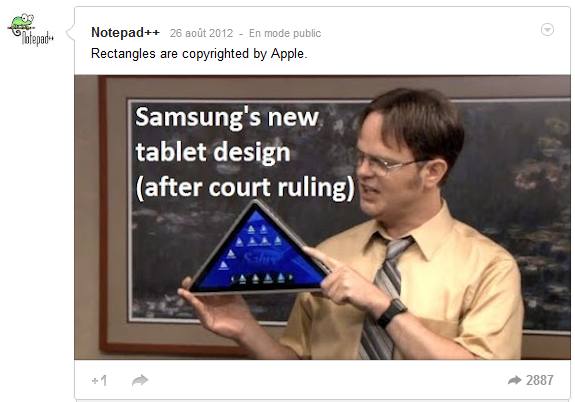
Task: Open the post permalink dated 26 août 2012
Action: [201, 33]
